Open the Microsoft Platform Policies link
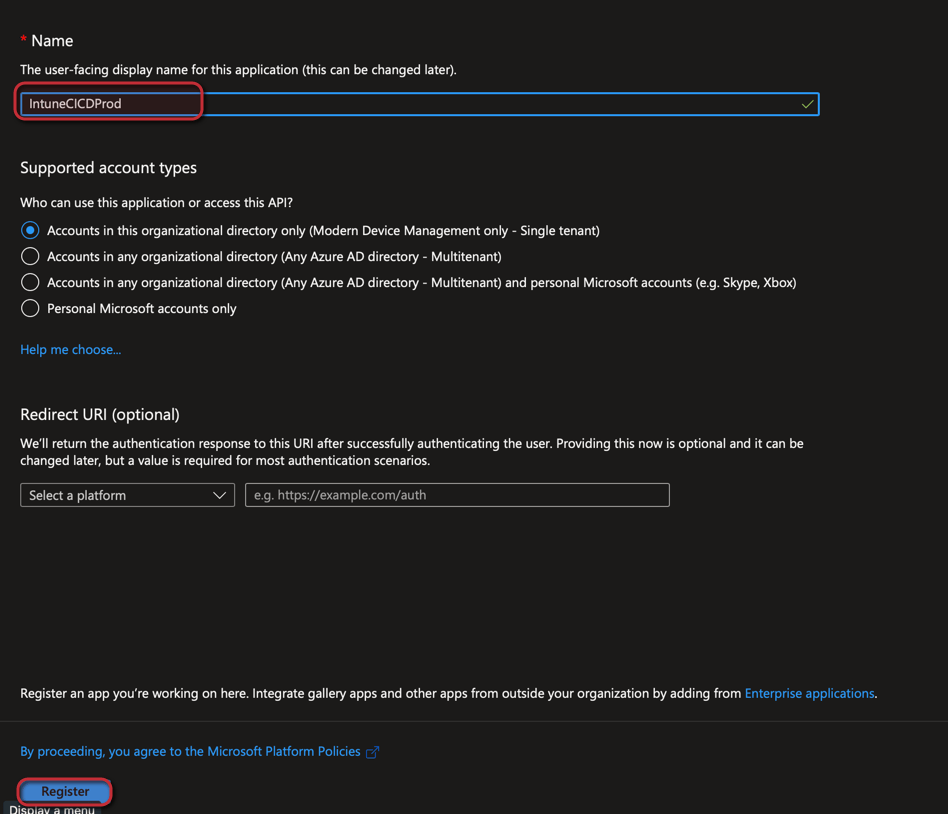Viewport: 948px width, 814px height. (190, 751)
